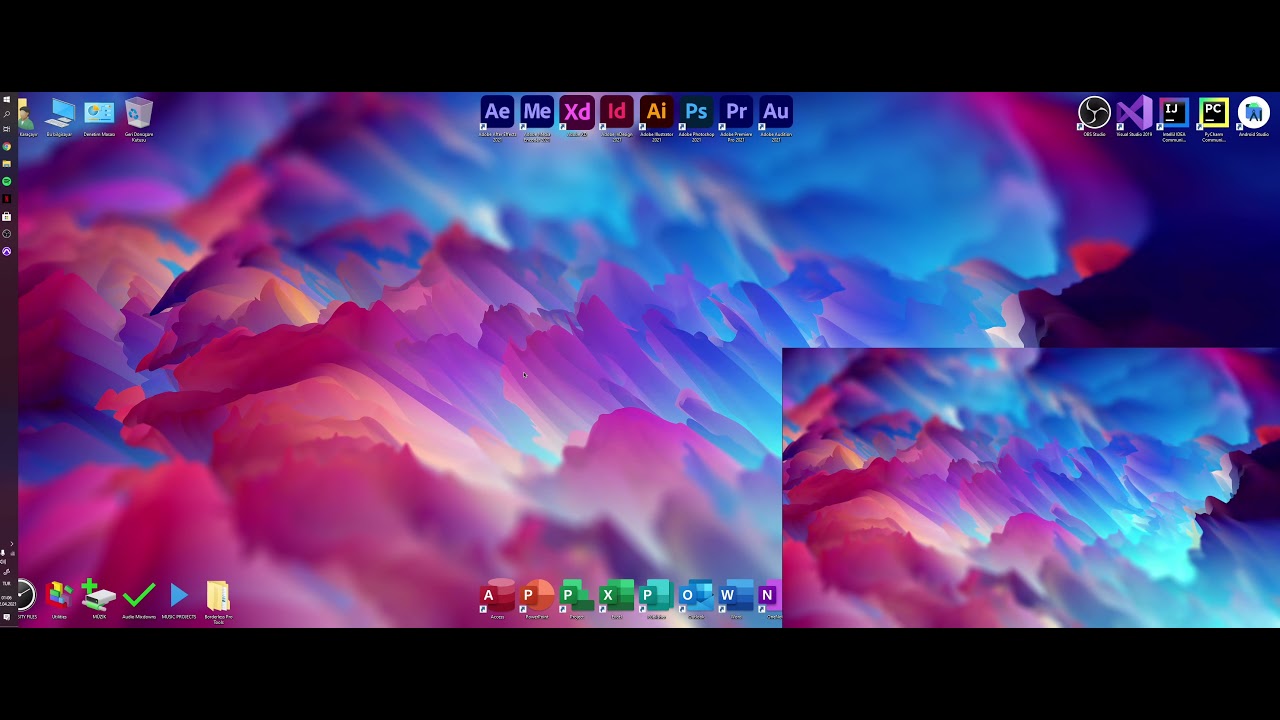Open Microsoft Access shortcut
The image size is (1280, 720).
coord(497,599)
